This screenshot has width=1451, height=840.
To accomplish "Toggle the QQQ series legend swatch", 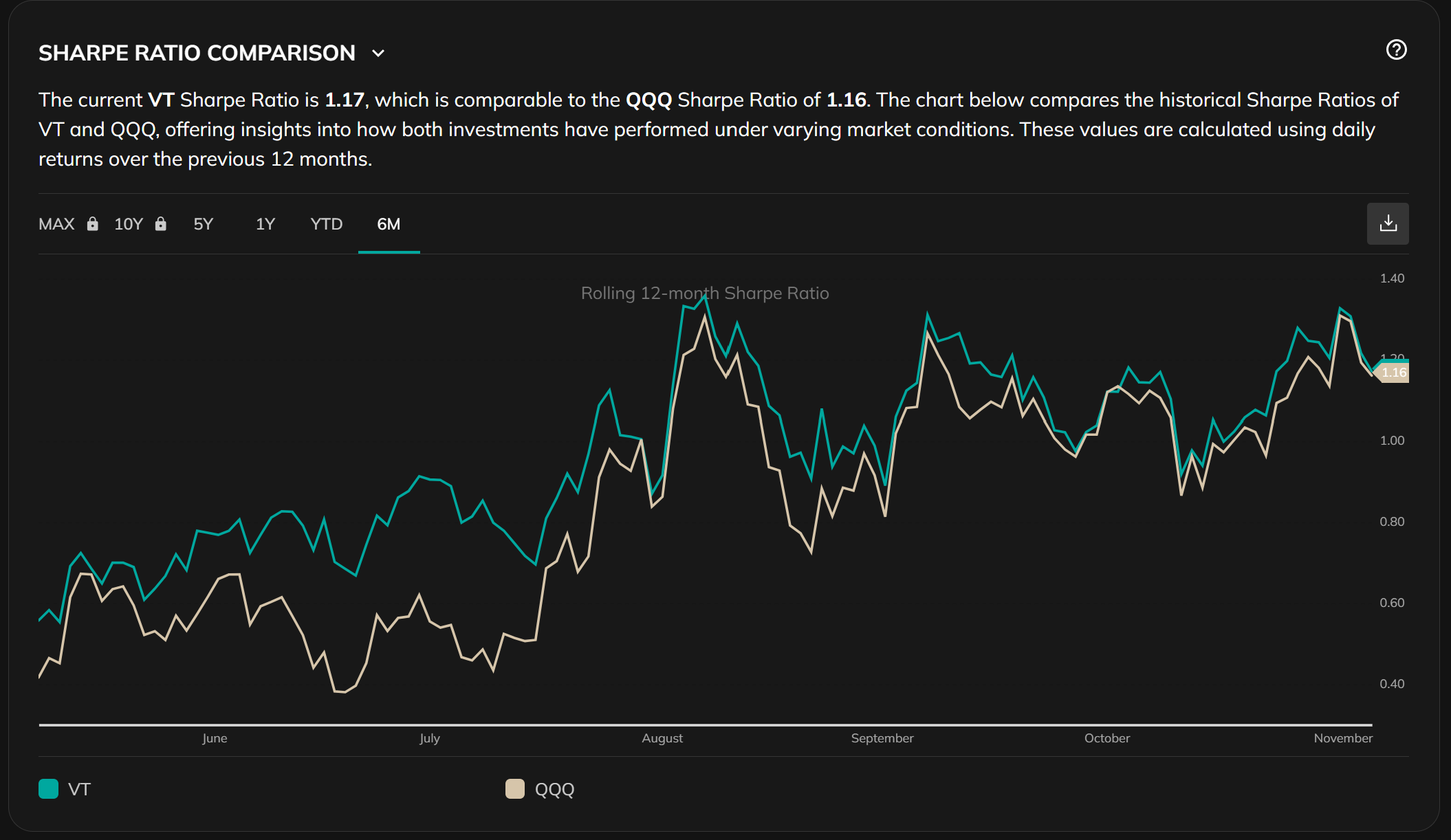I will tap(515, 788).
